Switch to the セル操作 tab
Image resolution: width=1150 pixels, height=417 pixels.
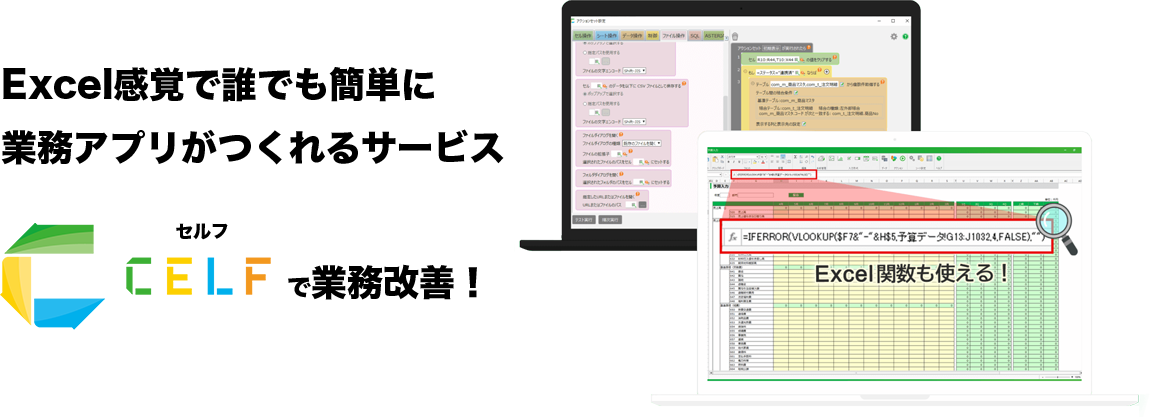[583, 35]
